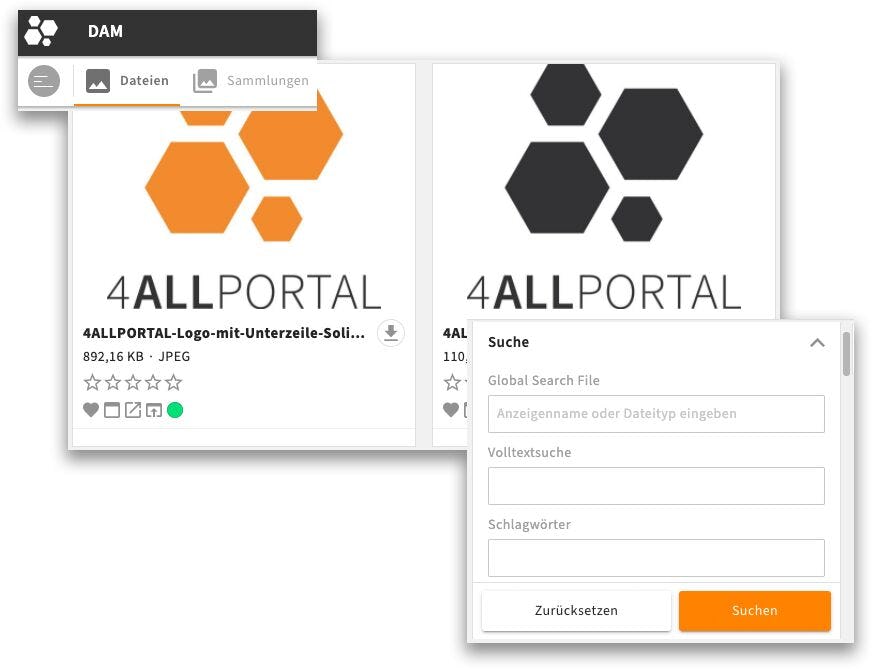
Task: Switch to the Dateien tab
Action: [x=127, y=81]
